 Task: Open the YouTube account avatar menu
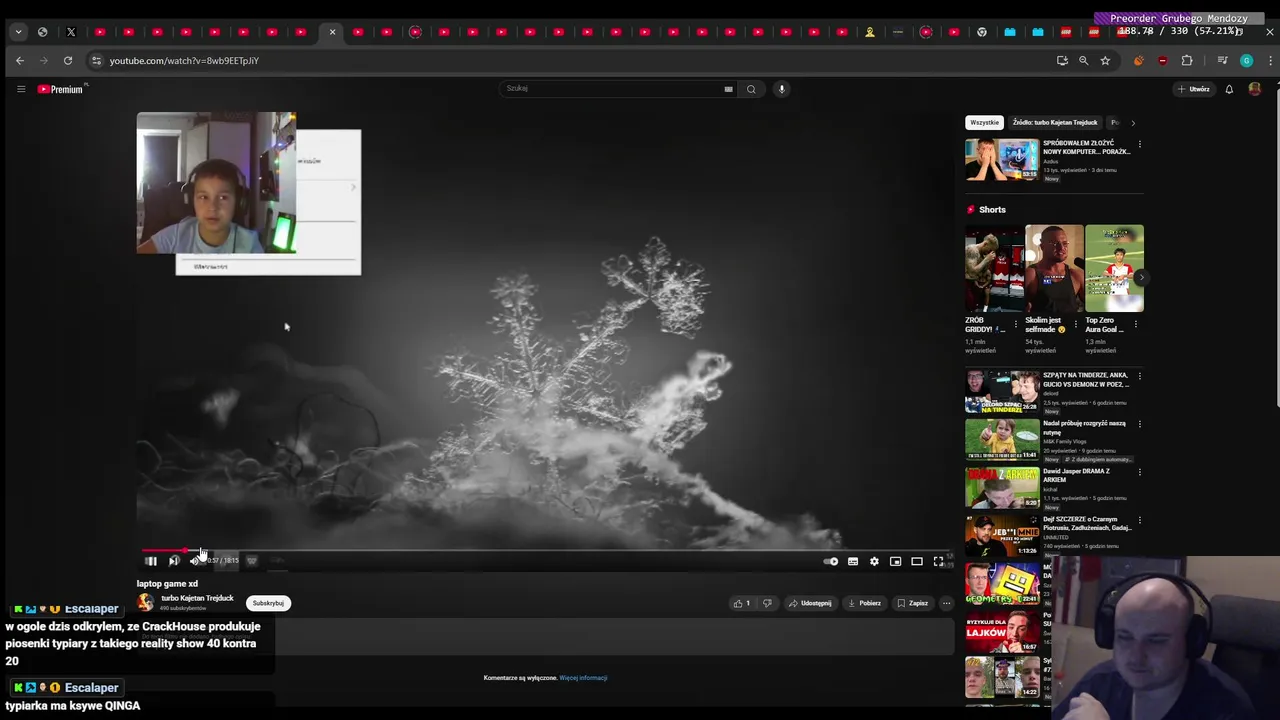click(1255, 89)
